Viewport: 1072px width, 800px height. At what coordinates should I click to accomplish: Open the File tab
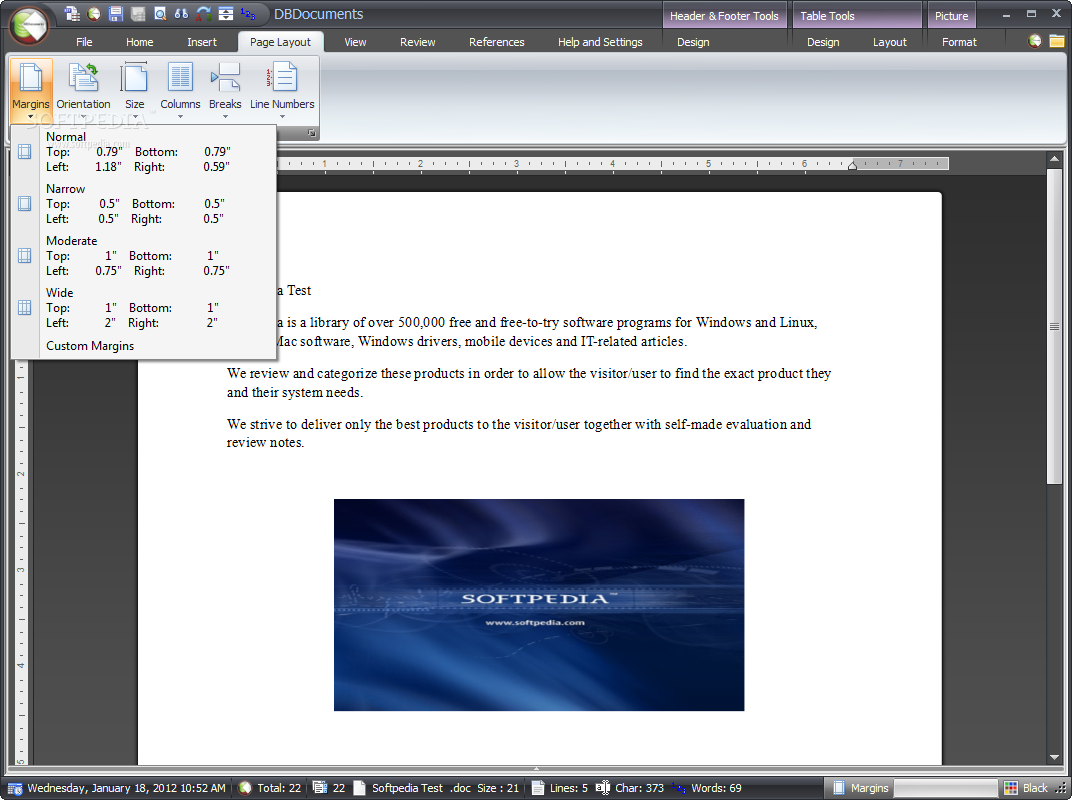click(84, 42)
